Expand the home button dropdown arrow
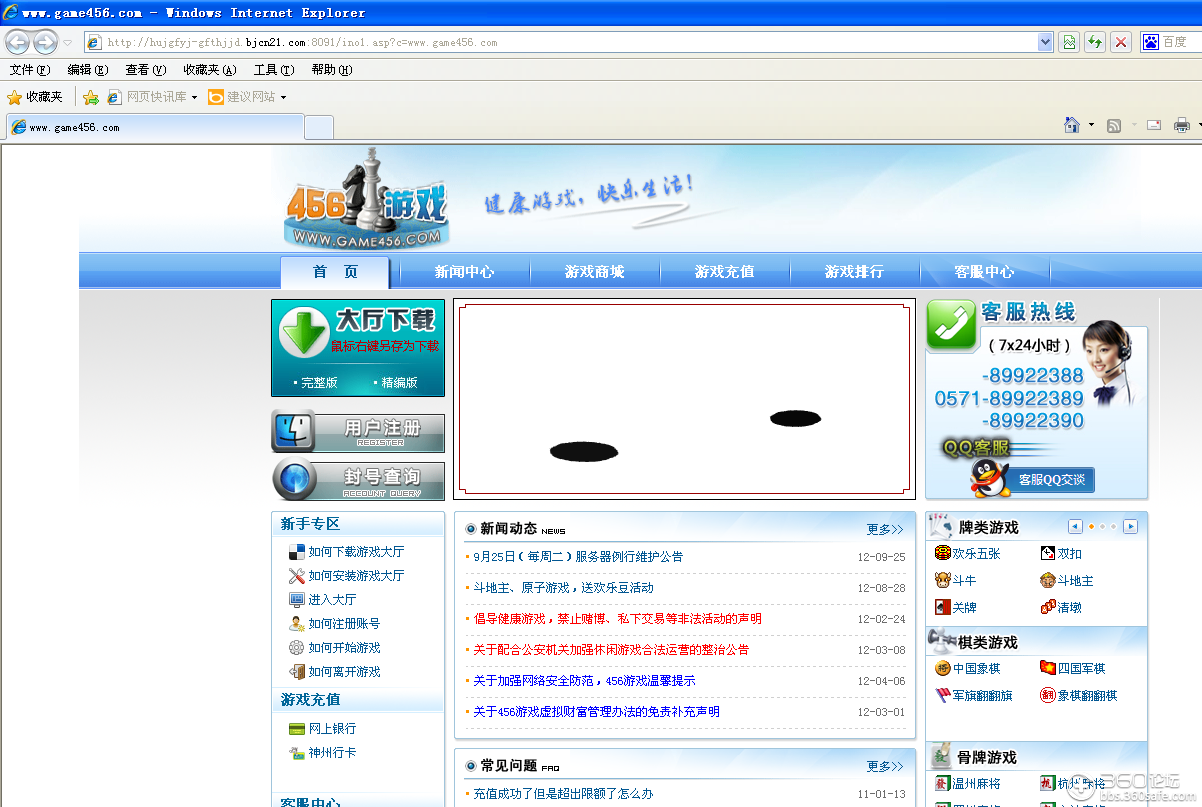This screenshot has width=1202, height=807. 1091,124
